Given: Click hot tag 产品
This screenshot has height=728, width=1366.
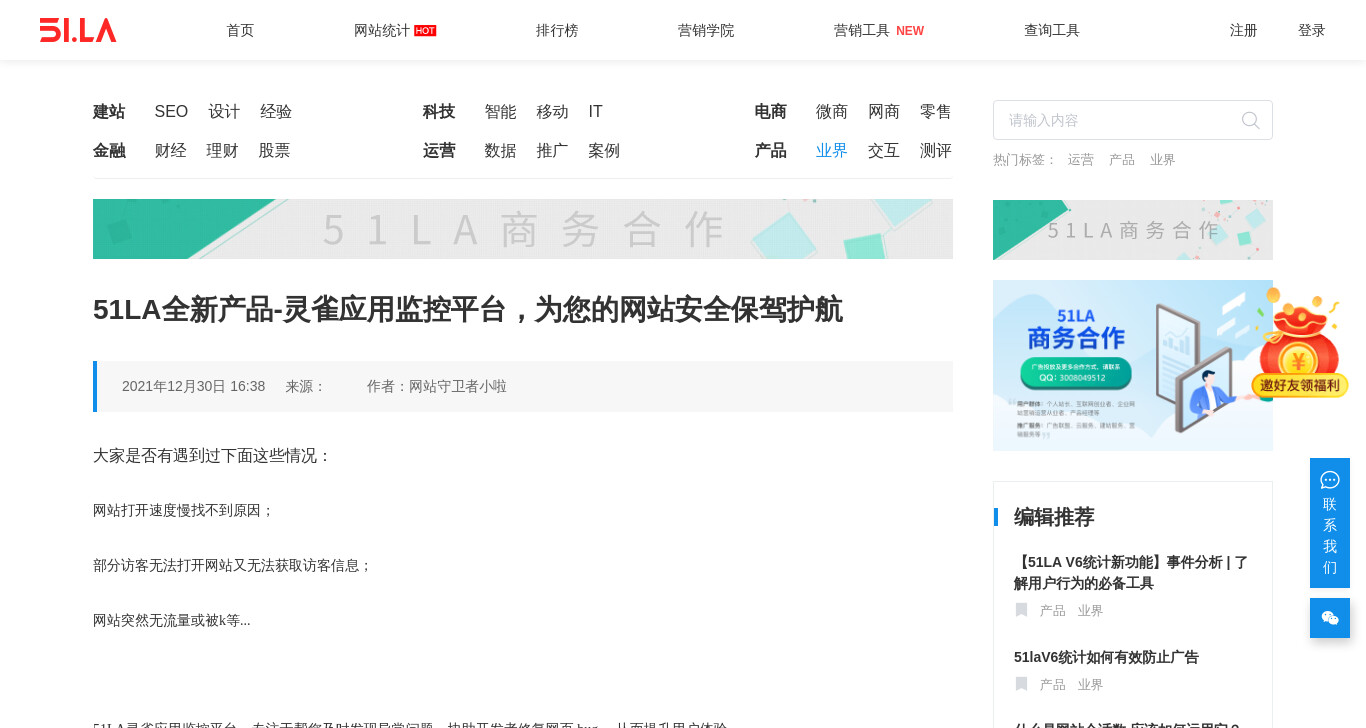Looking at the screenshot, I should coord(1122,160).
